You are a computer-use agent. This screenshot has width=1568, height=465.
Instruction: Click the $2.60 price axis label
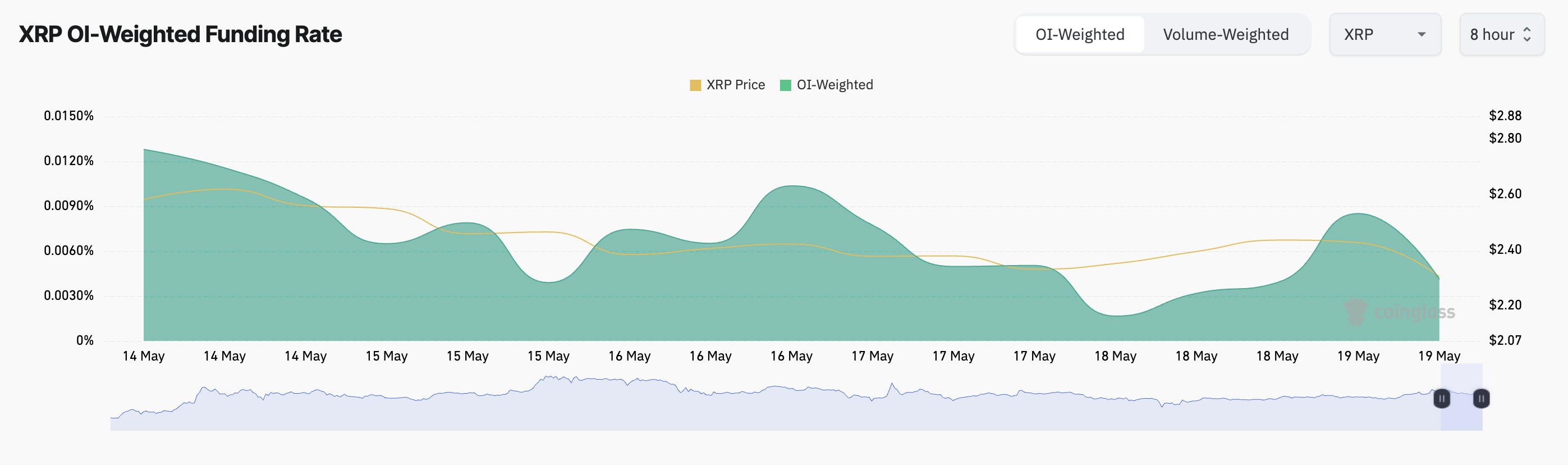click(x=1505, y=194)
